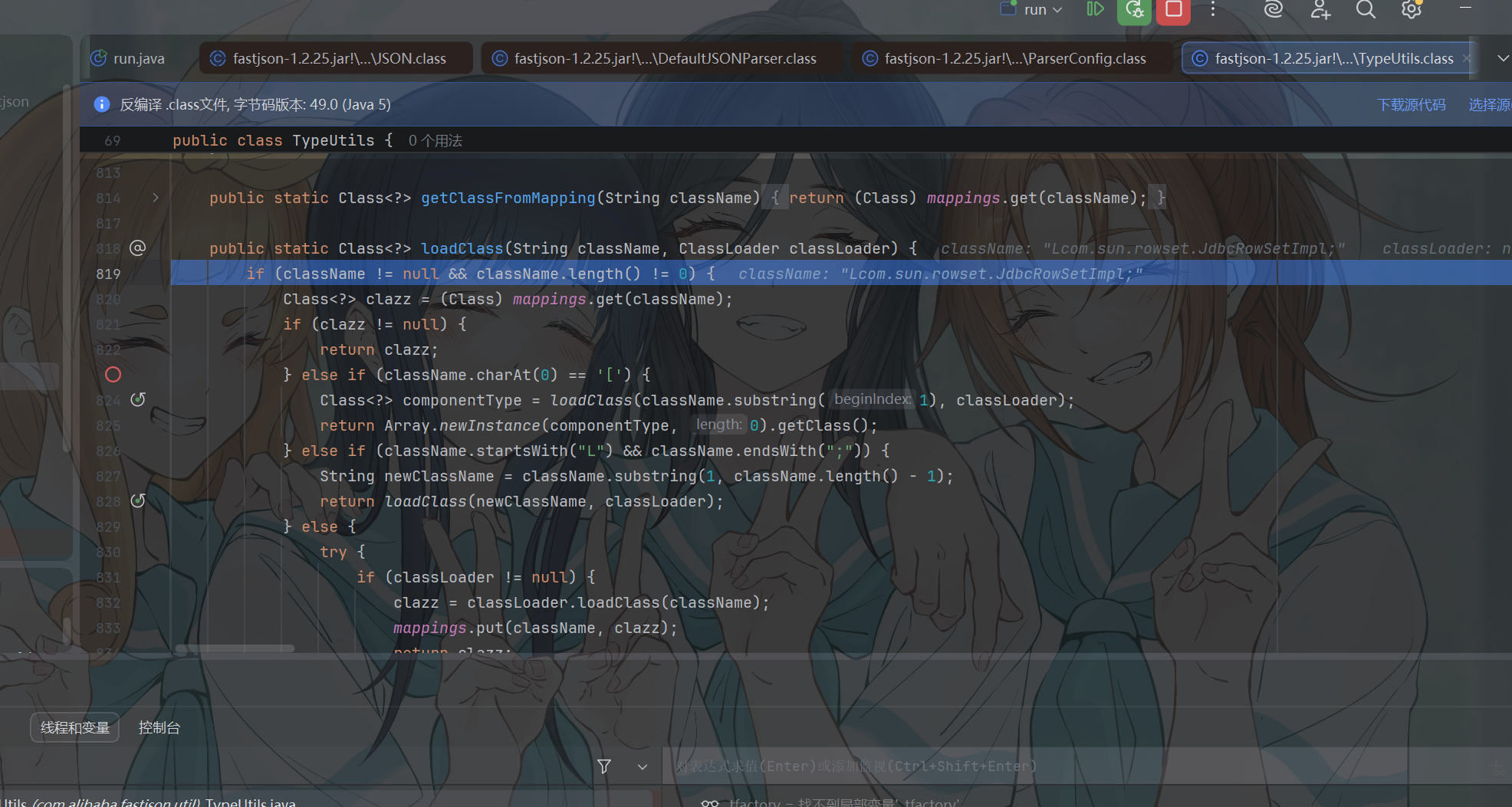1512x807 pixels.
Task: Show hidden editor tabs dropdown arrow
Action: click(1502, 58)
